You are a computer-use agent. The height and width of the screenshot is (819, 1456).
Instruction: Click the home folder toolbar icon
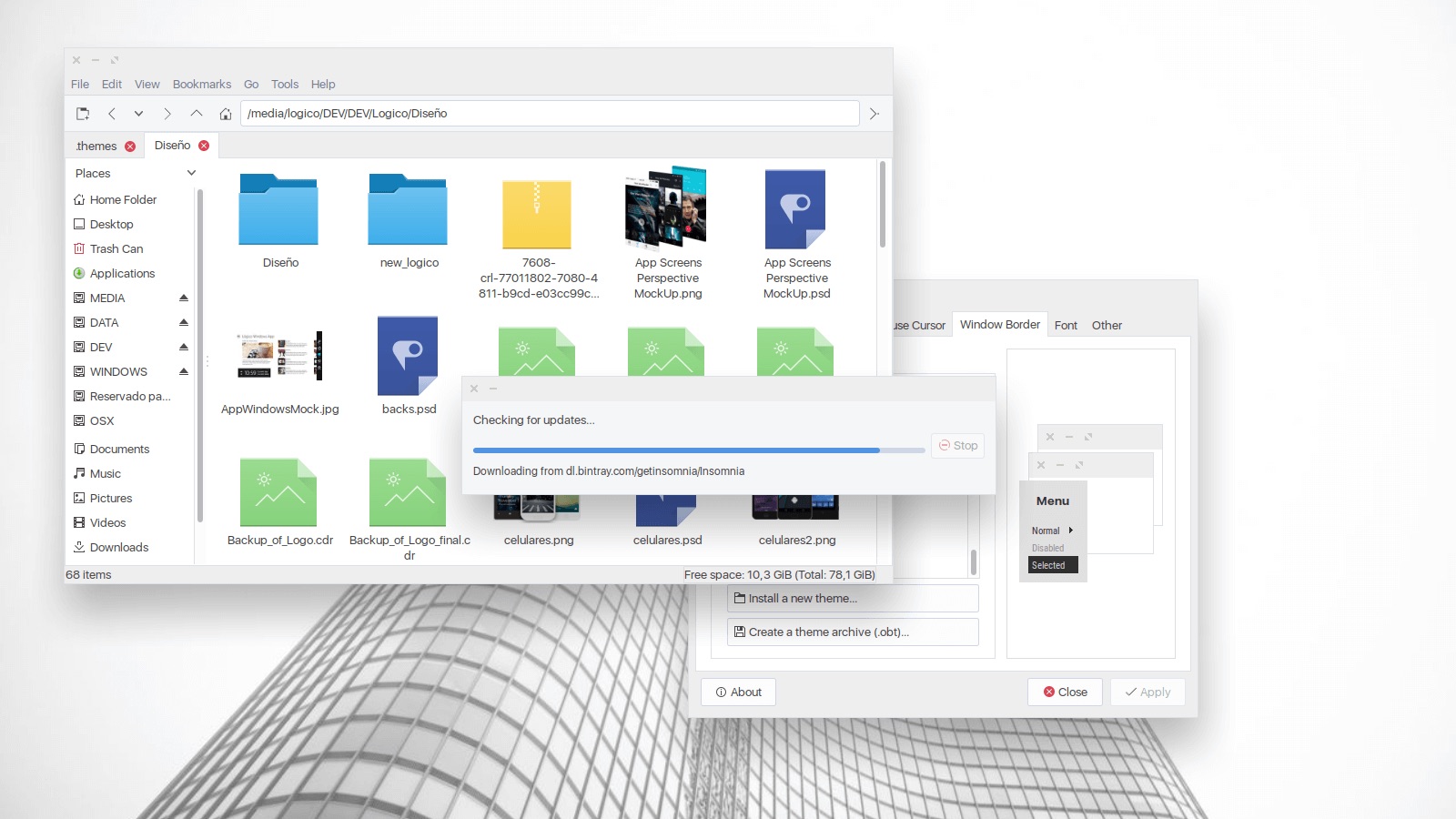[x=226, y=114]
